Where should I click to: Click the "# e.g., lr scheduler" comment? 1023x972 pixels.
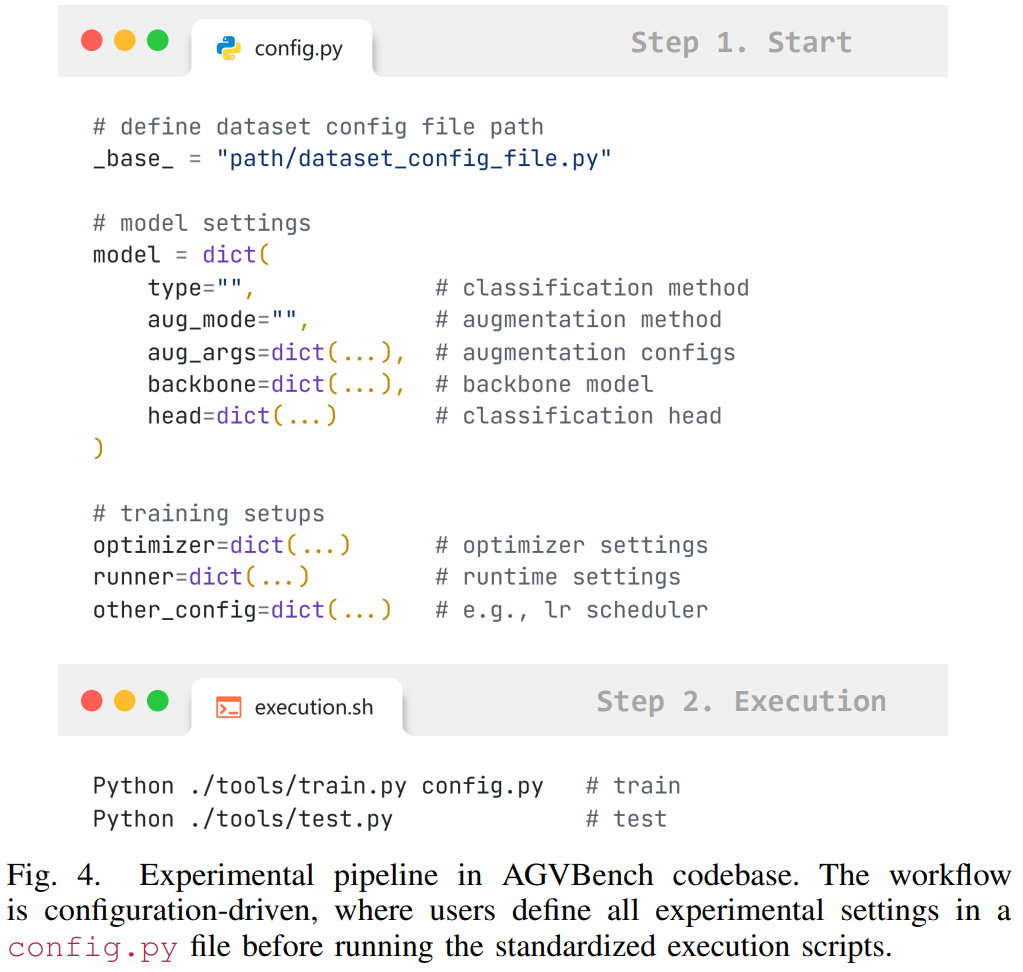tap(572, 610)
